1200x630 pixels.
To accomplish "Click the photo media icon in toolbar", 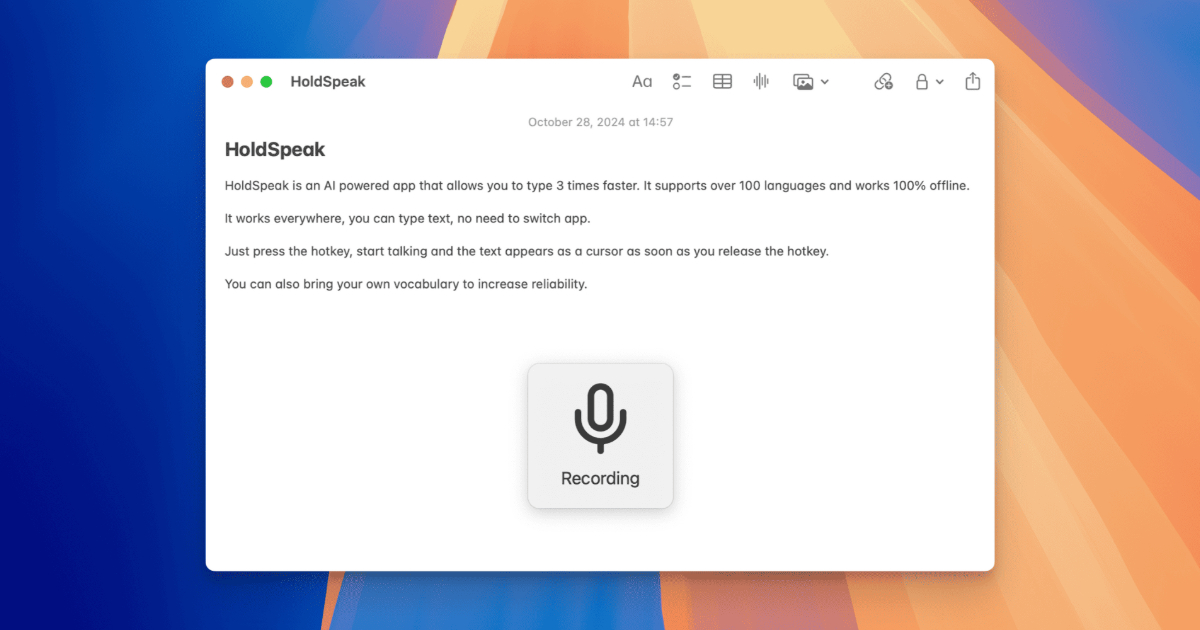I will [803, 82].
